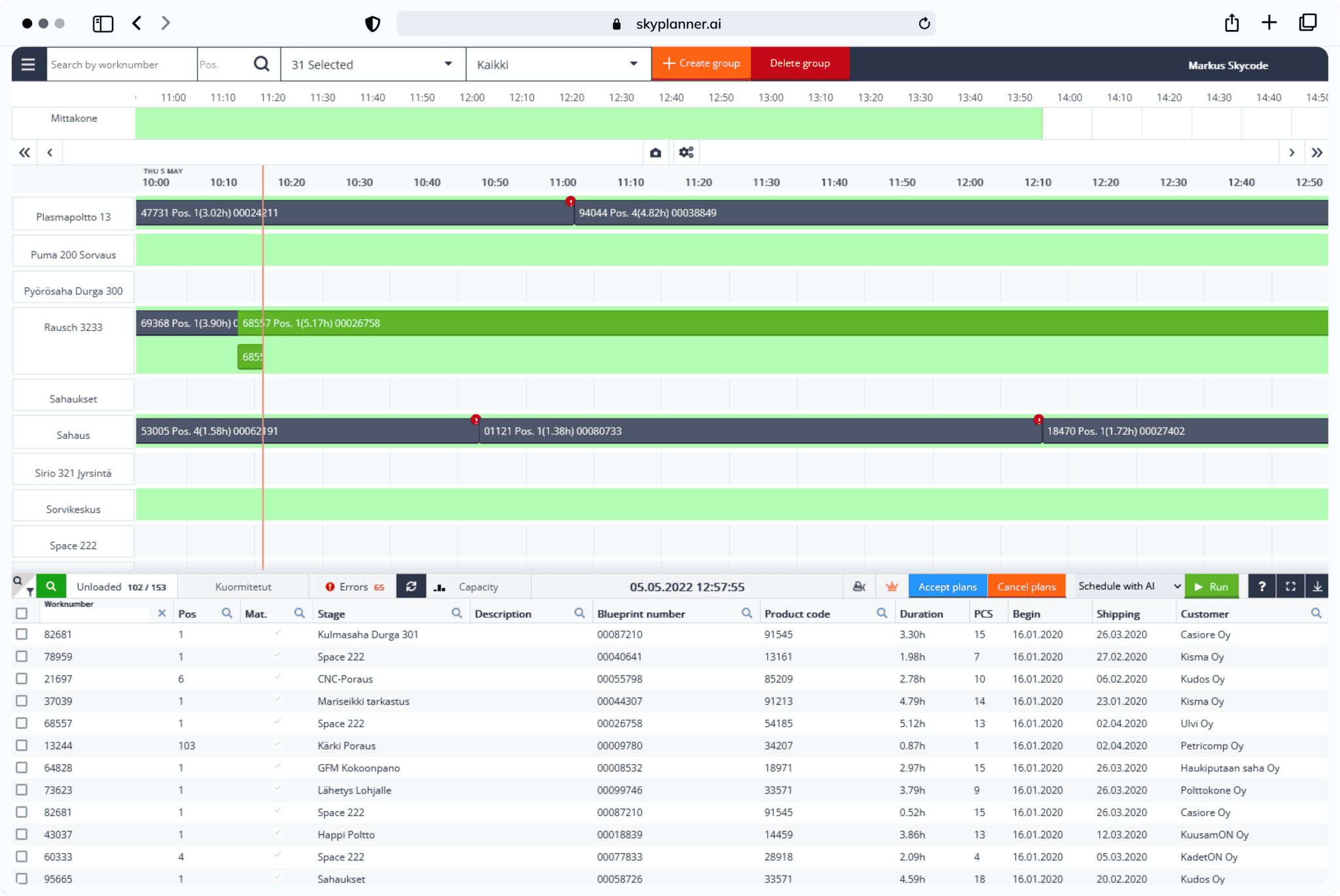Viewport: 1340px width, 896px height.
Task: Open the hamburger menu
Action: click(28, 63)
